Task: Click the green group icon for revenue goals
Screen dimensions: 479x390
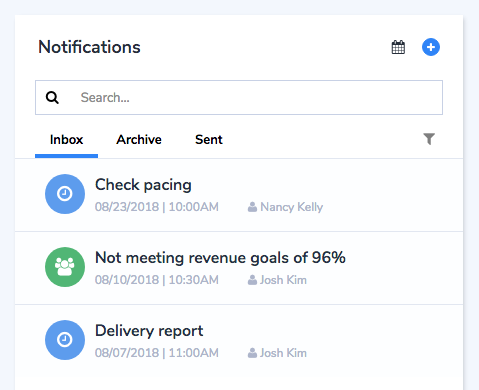Action: [x=65, y=267]
